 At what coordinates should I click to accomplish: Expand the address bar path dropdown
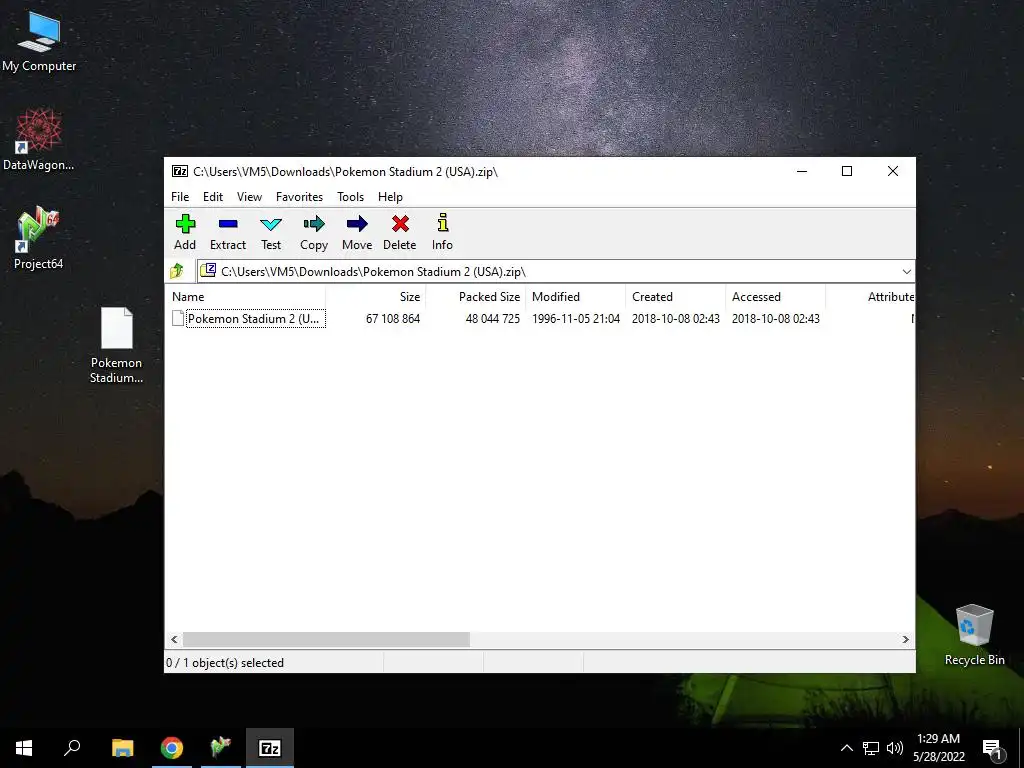pos(906,272)
